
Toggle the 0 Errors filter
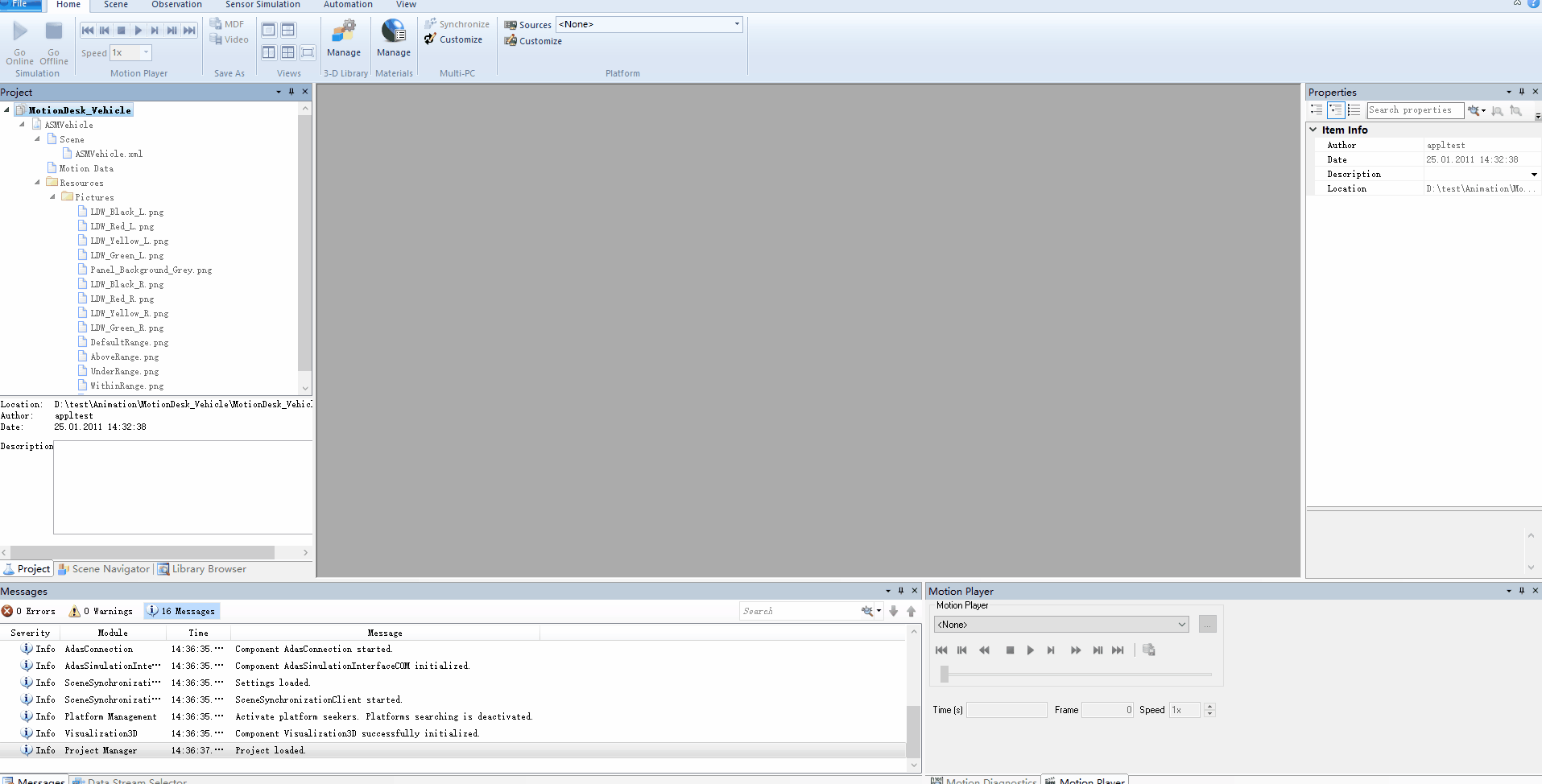pyautogui.click(x=29, y=612)
